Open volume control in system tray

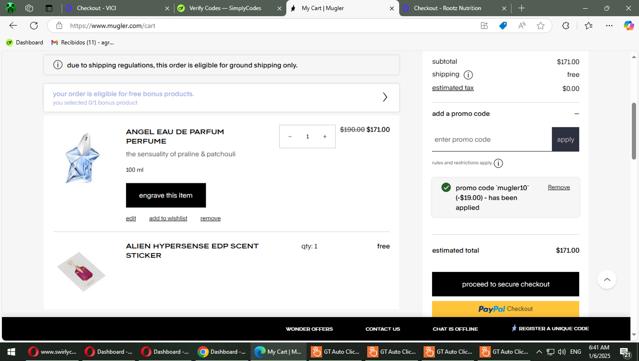(562, 352)
